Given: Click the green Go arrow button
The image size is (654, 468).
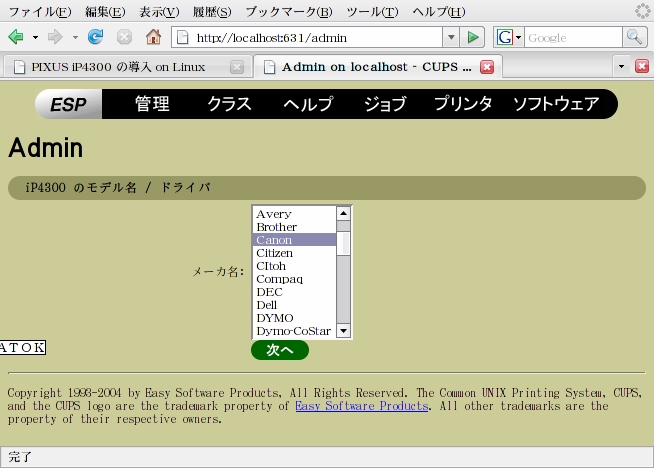Looking at the screenshot, I should [473, 38].
